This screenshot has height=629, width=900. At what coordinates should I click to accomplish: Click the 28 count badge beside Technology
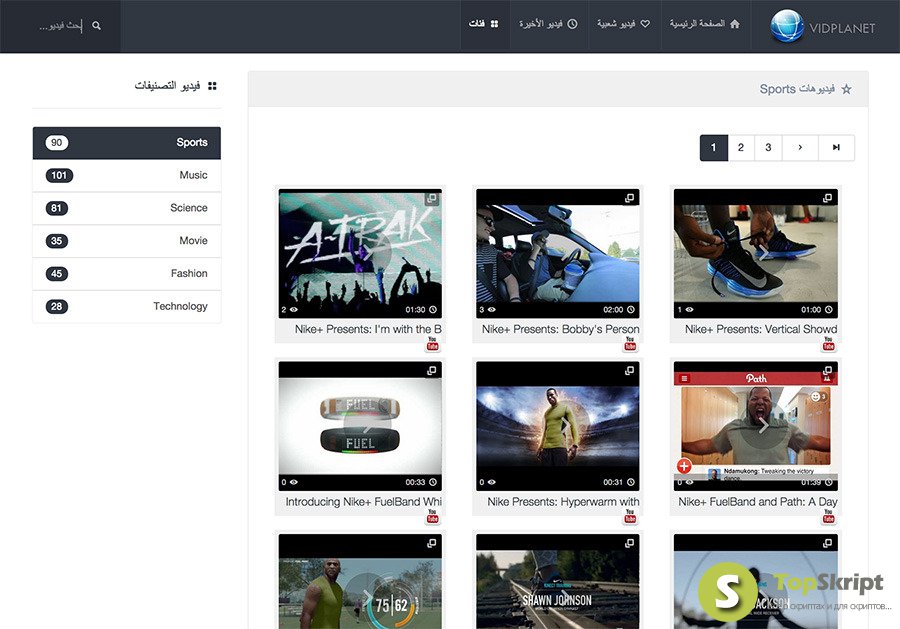coord(57,306)
